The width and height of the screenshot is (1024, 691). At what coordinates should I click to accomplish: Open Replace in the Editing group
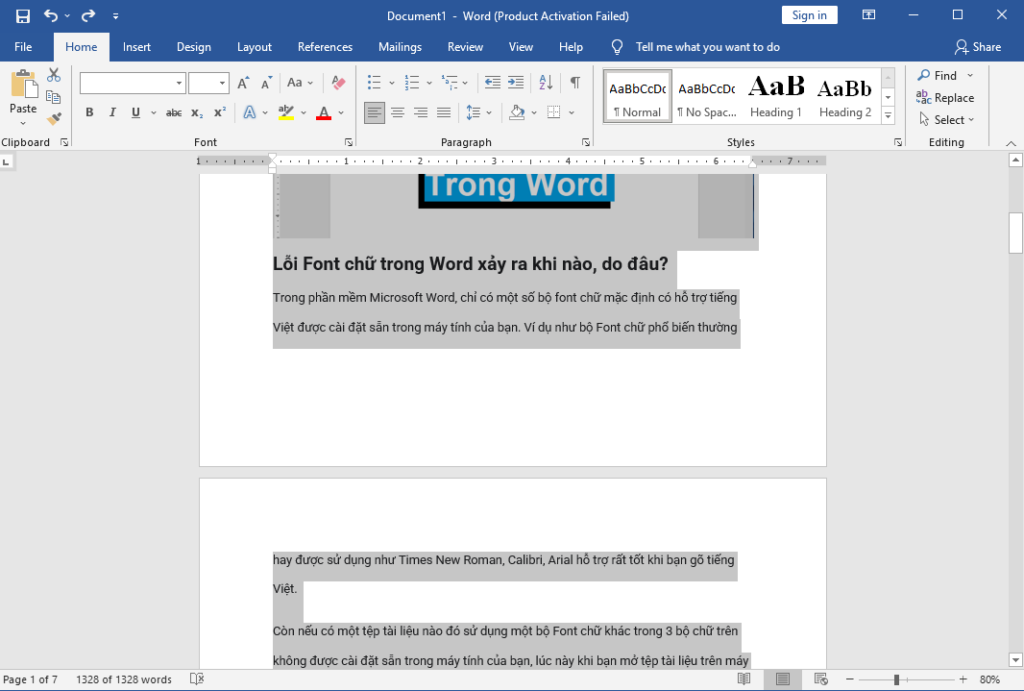tap(945, 97)
